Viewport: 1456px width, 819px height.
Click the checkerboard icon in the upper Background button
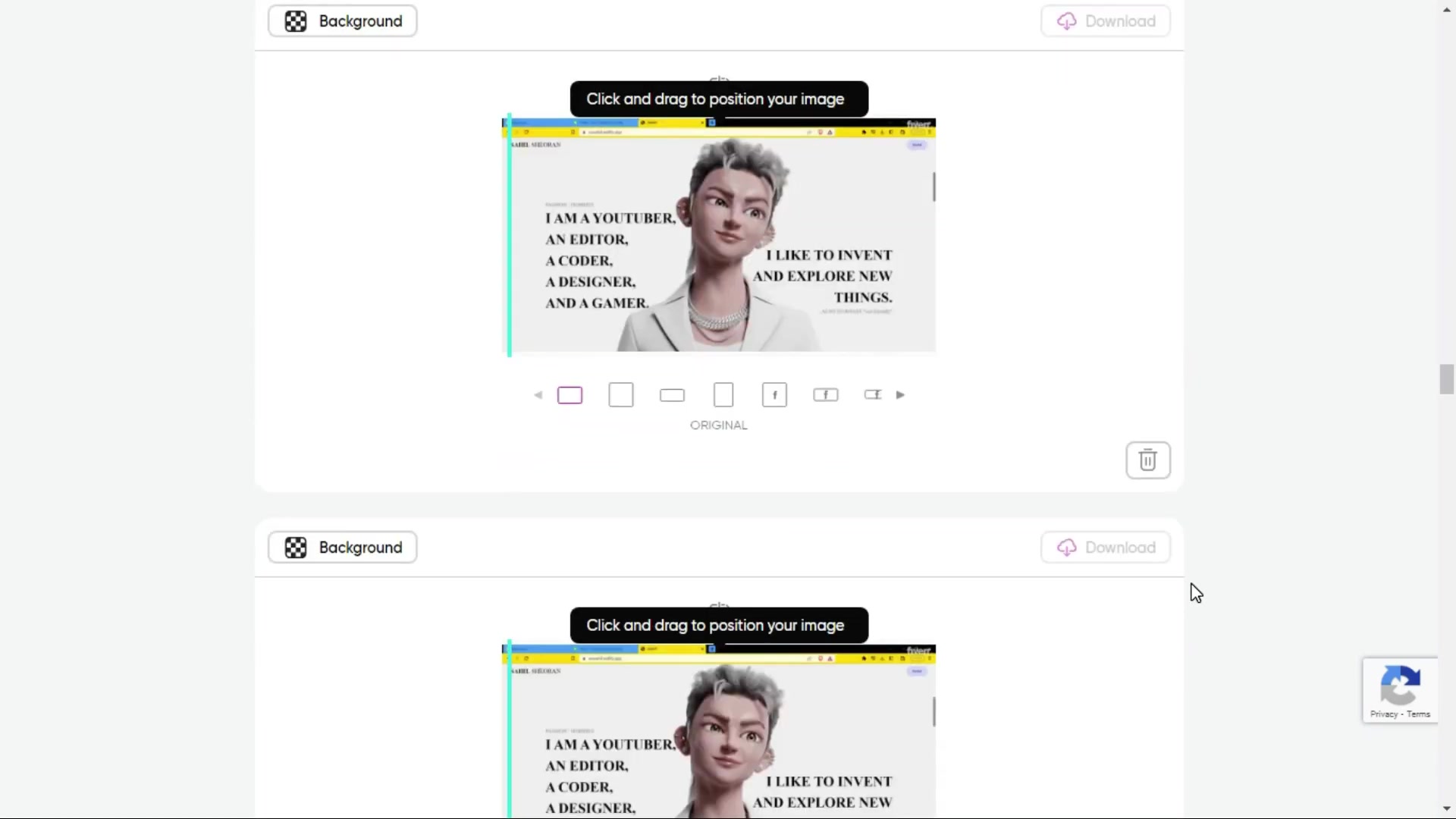pos(296,21)
